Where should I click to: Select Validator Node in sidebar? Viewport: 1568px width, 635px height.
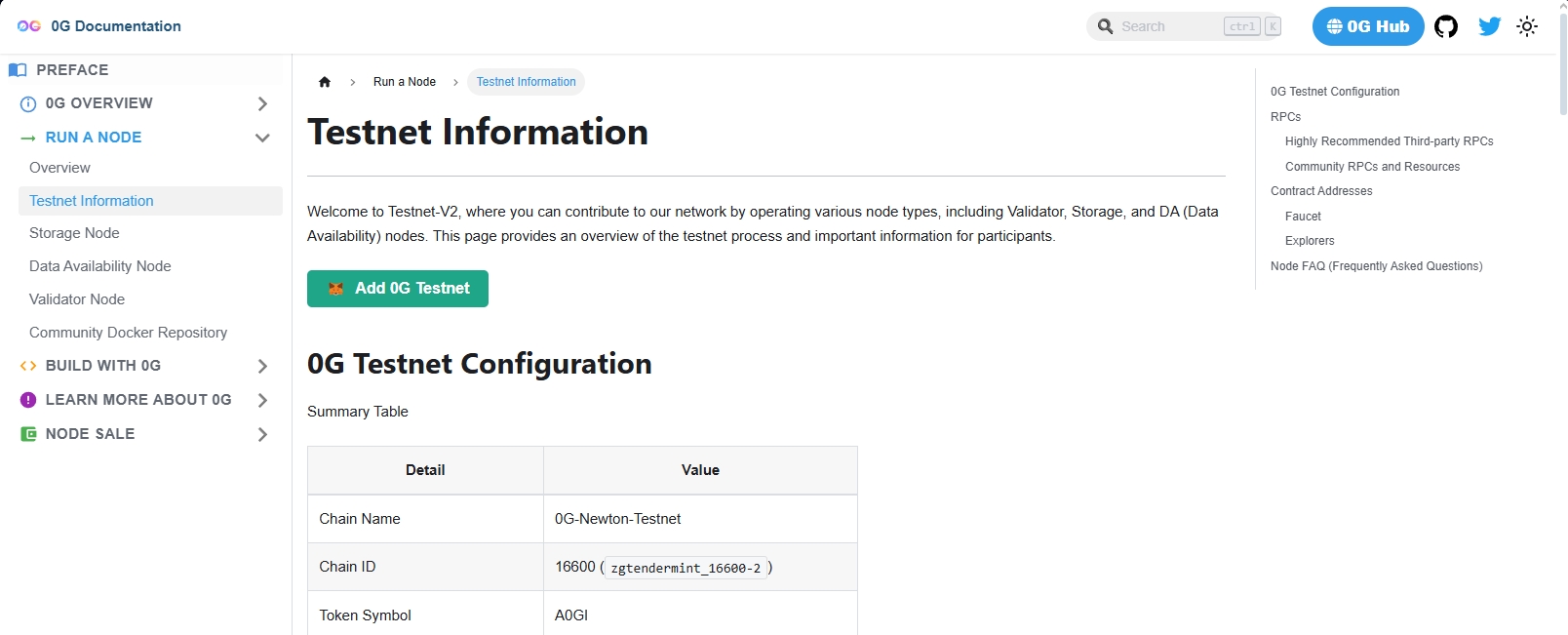point(77,299)
